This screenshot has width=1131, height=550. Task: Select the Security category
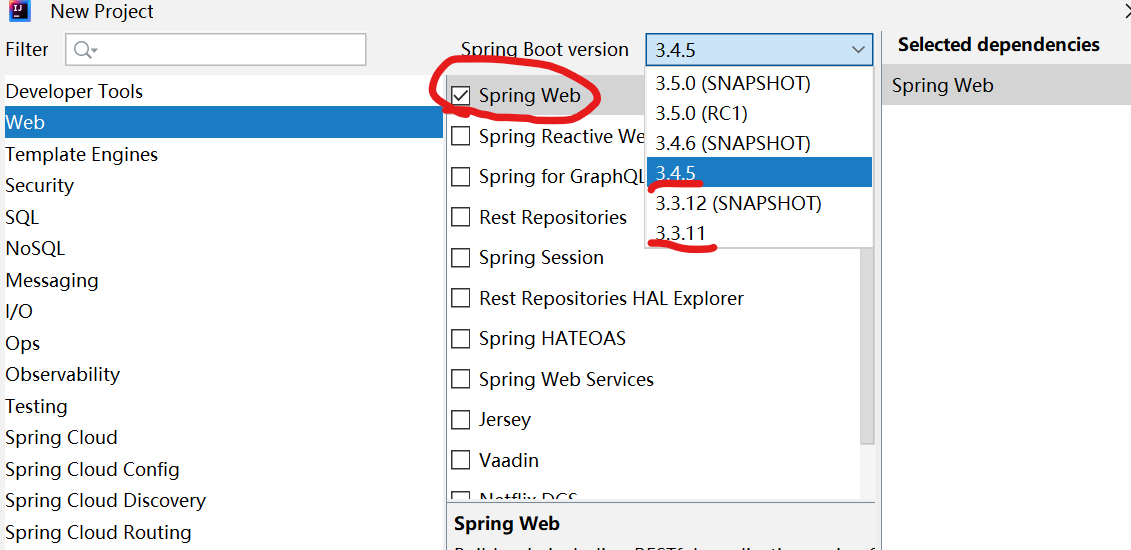tap(224, 185)
